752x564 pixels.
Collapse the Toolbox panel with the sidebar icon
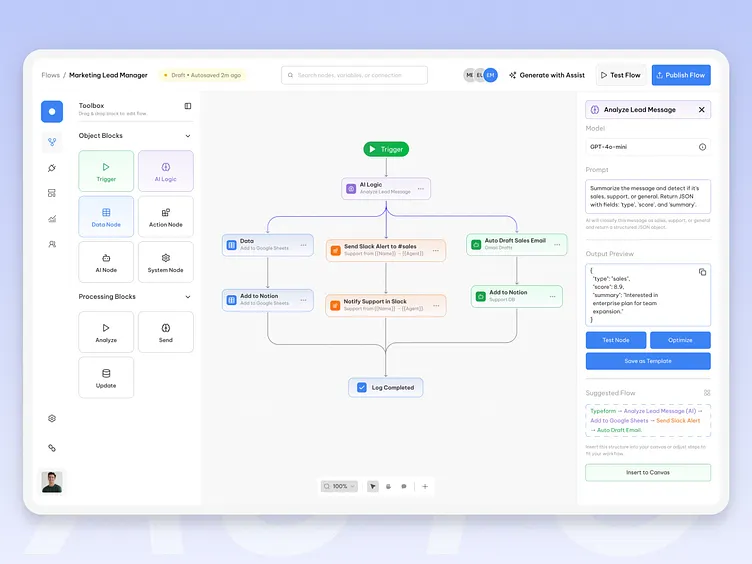(188, 106)
